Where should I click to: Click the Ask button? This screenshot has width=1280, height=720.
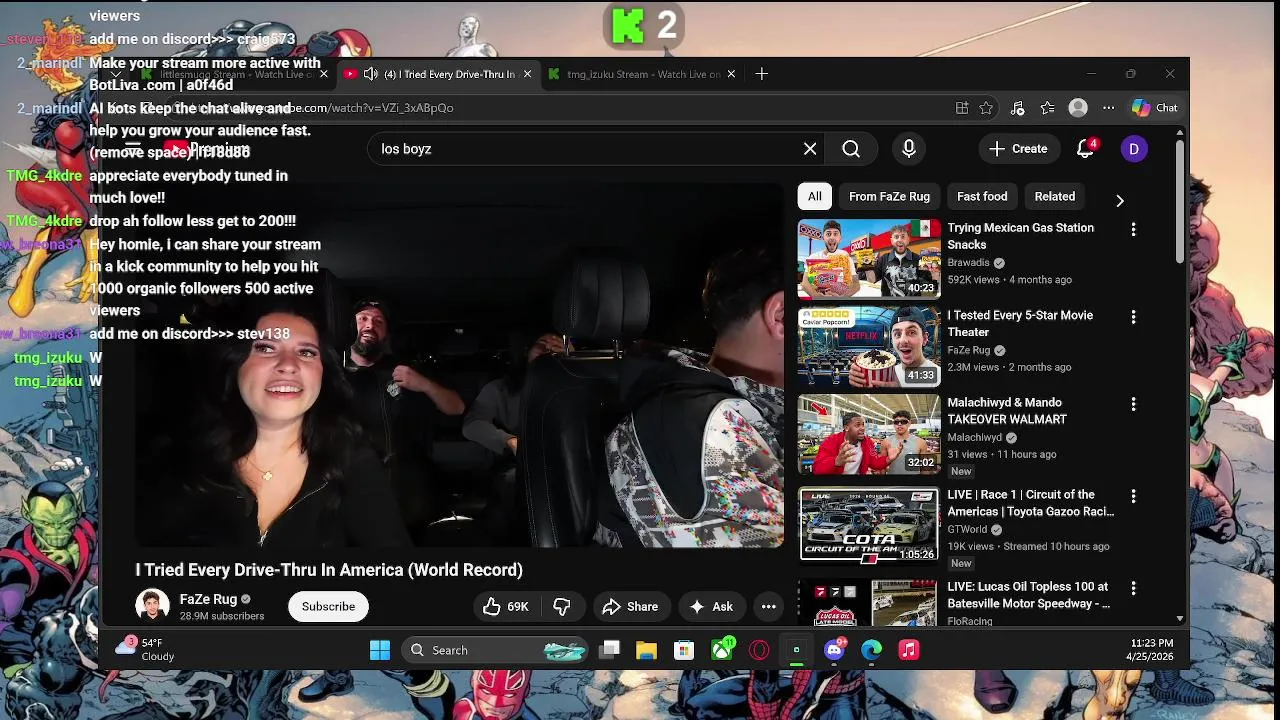tap(711, 606)
